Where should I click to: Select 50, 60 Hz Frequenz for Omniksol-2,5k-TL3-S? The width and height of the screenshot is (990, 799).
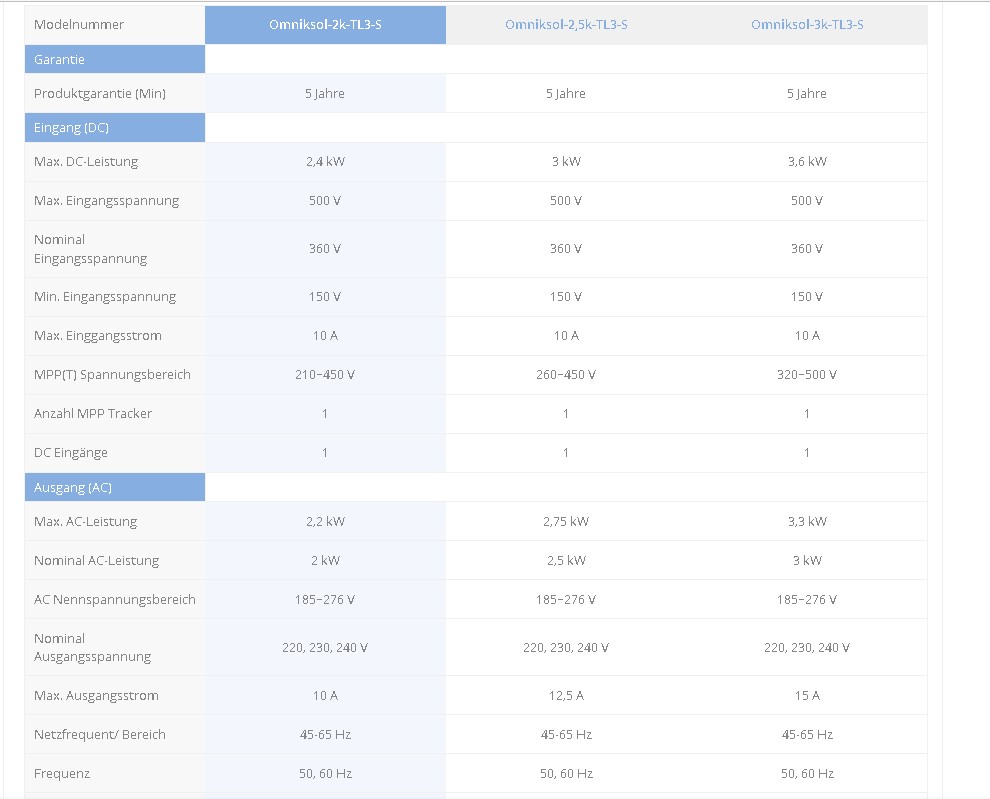pos(566,774)
